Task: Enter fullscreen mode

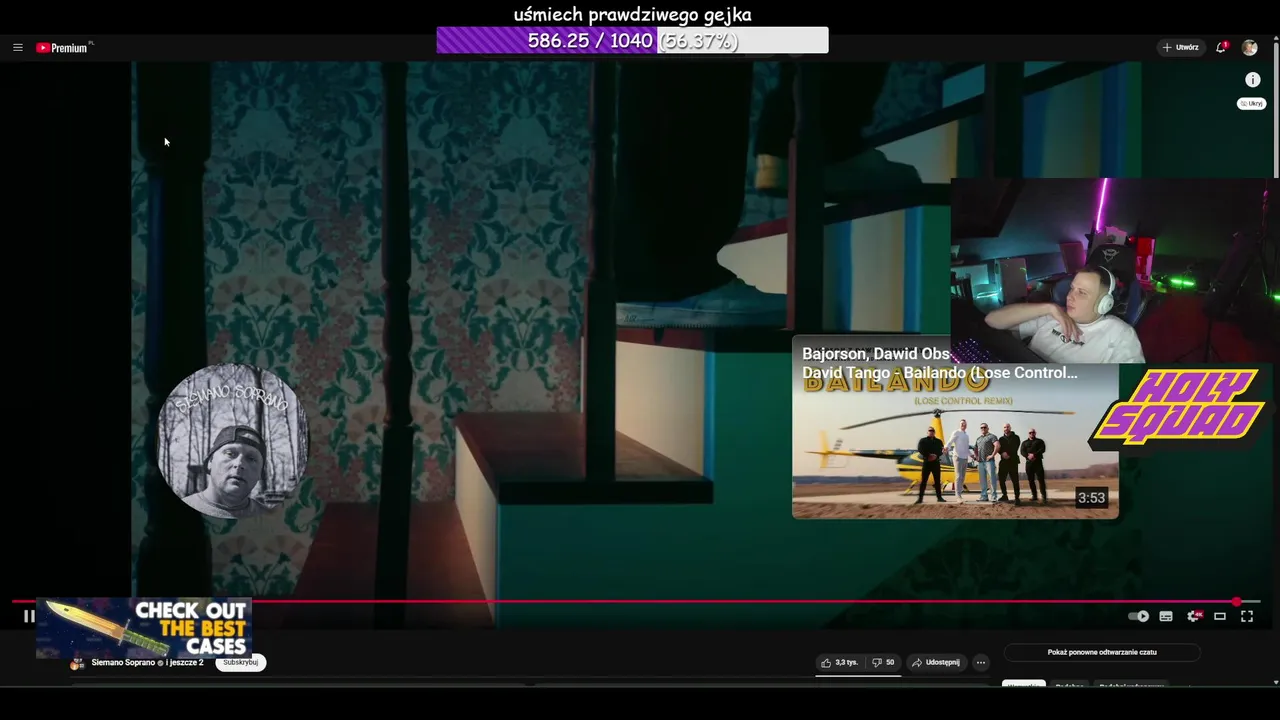Action: tap(1247, 616)
